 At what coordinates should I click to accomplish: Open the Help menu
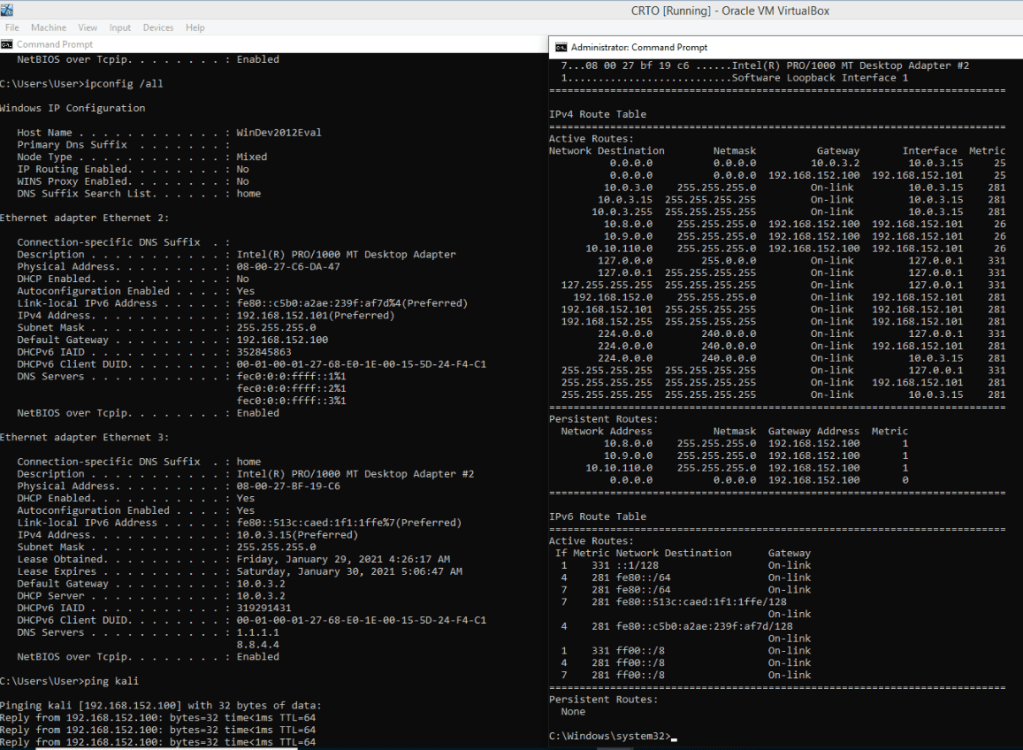coord(195,28)
